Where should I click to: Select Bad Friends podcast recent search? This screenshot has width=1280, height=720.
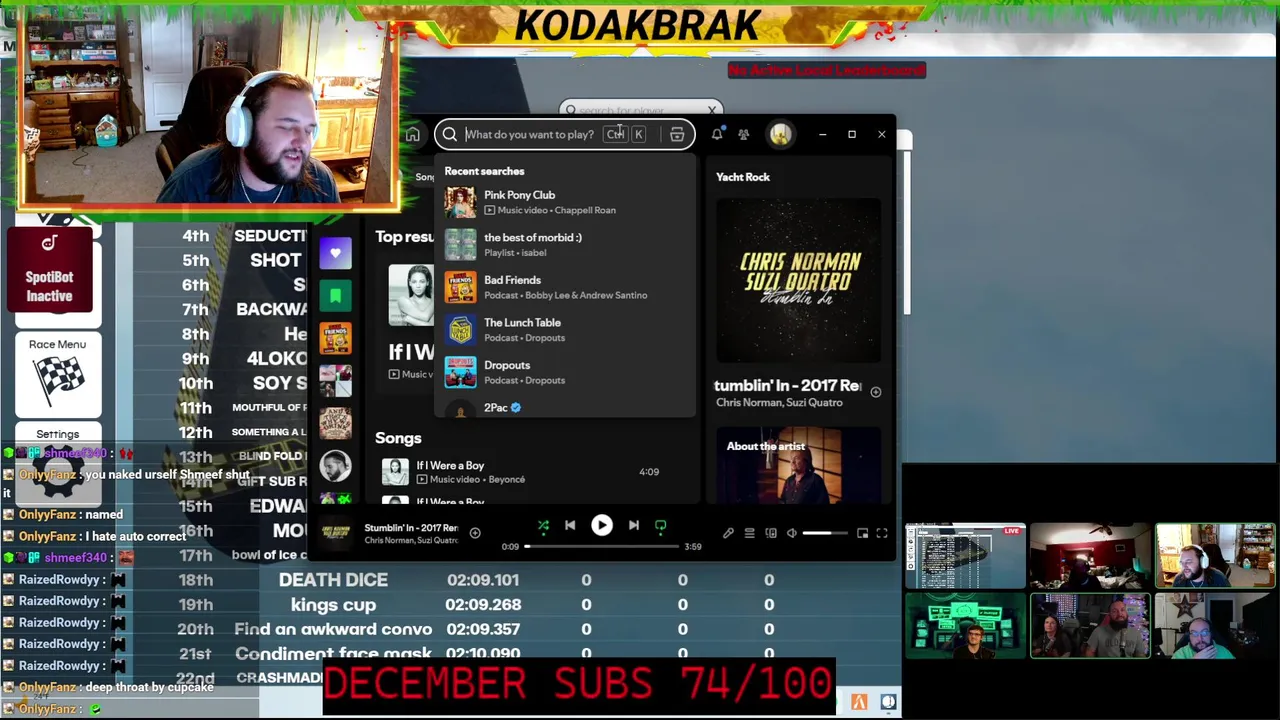tap(564, 287)
